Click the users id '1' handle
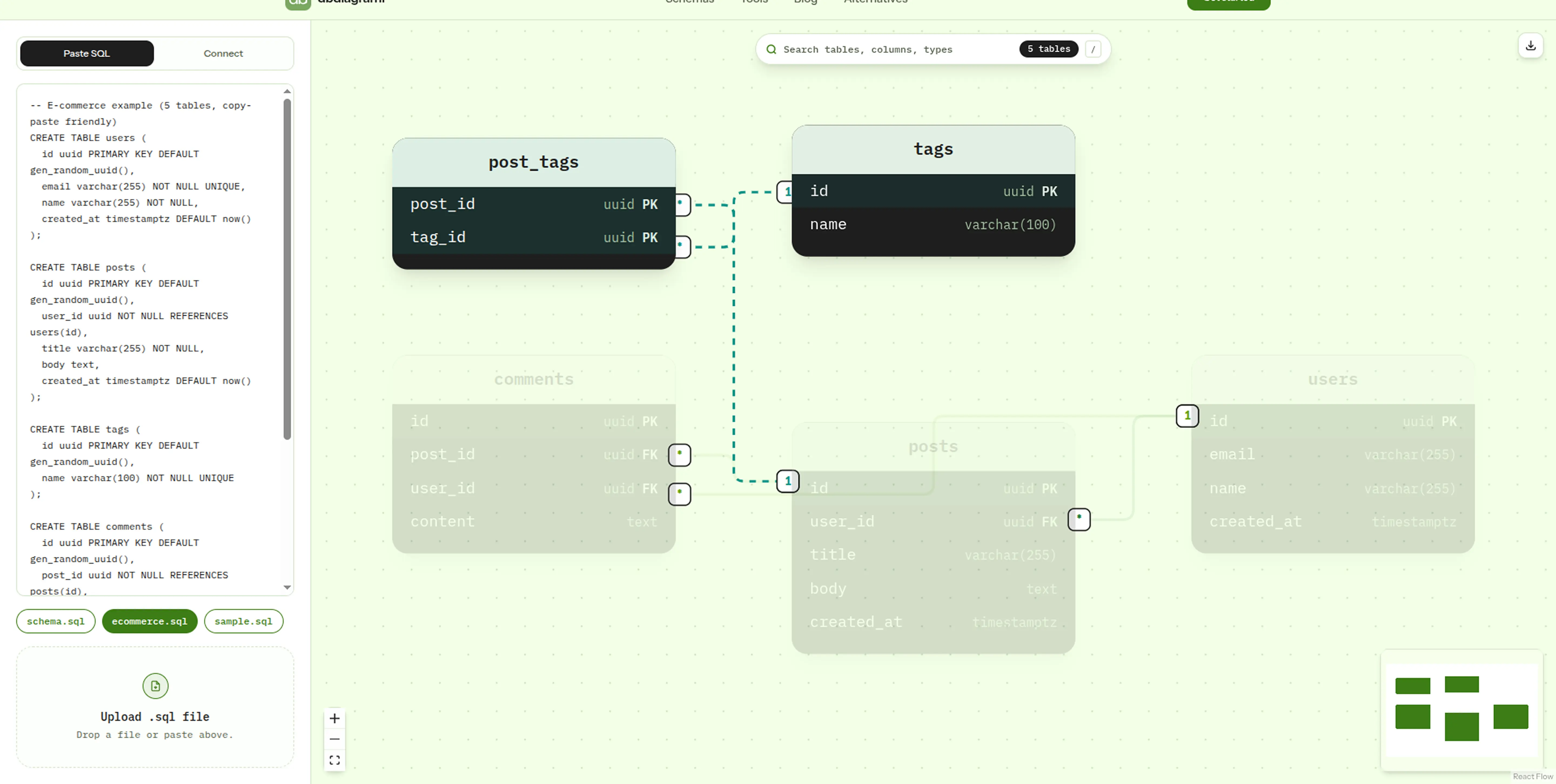Image resolution: width=1556 pixels, height=784 pixels. coord(1188,416)
